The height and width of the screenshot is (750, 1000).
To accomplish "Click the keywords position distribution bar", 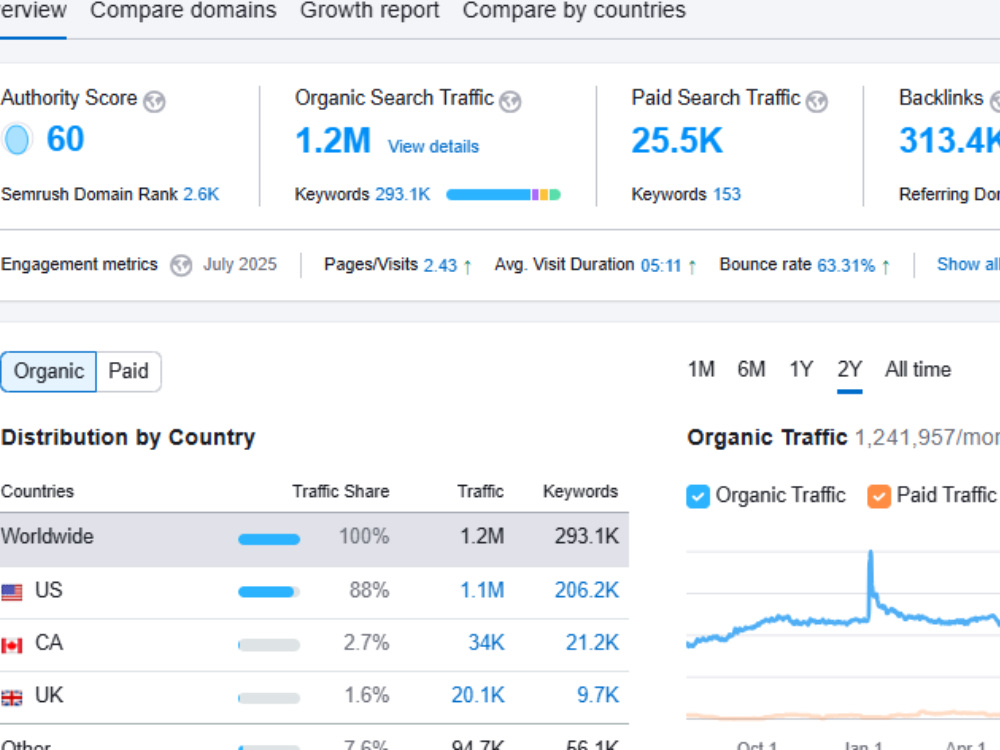I will pos(503,195).
